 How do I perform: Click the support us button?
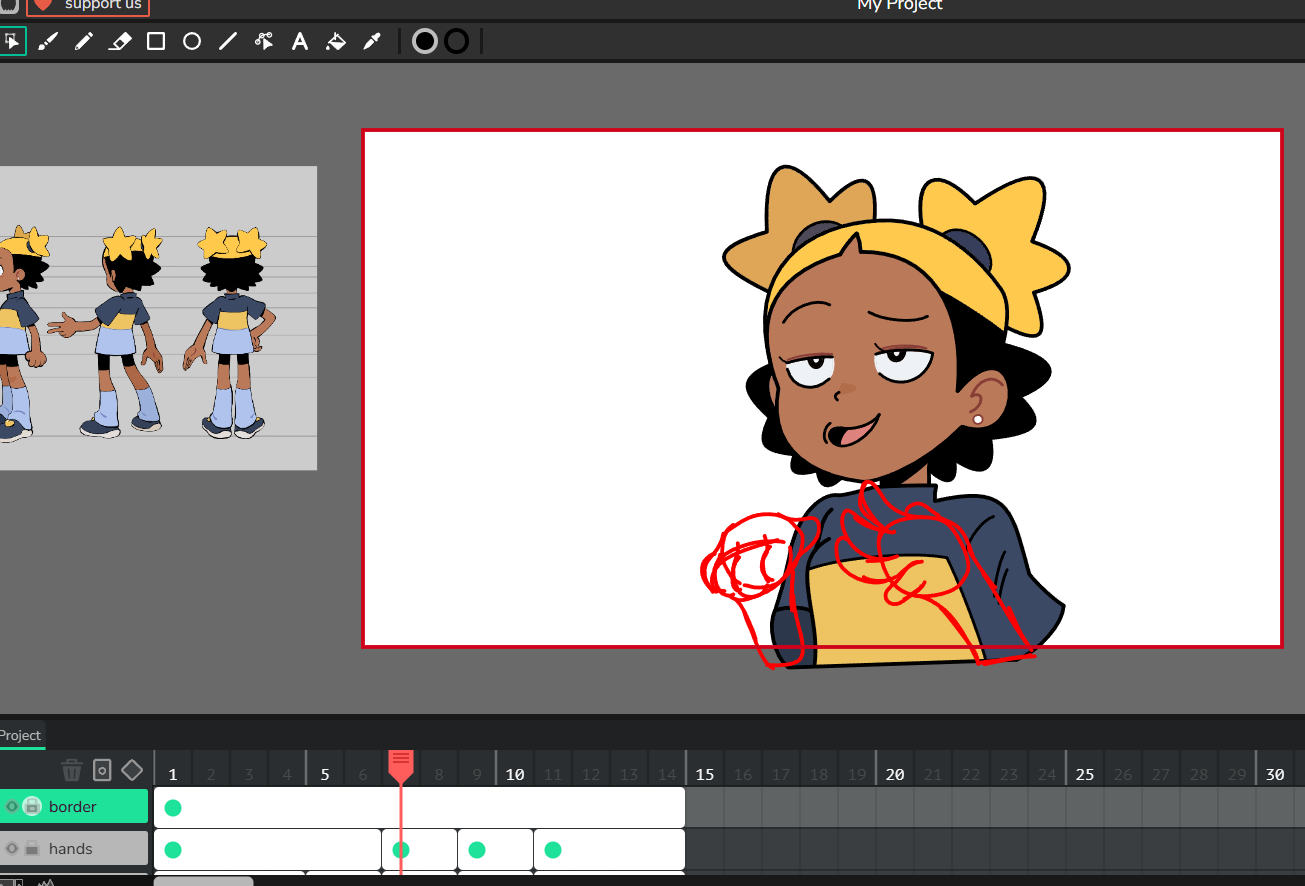(x=88, y=6)
